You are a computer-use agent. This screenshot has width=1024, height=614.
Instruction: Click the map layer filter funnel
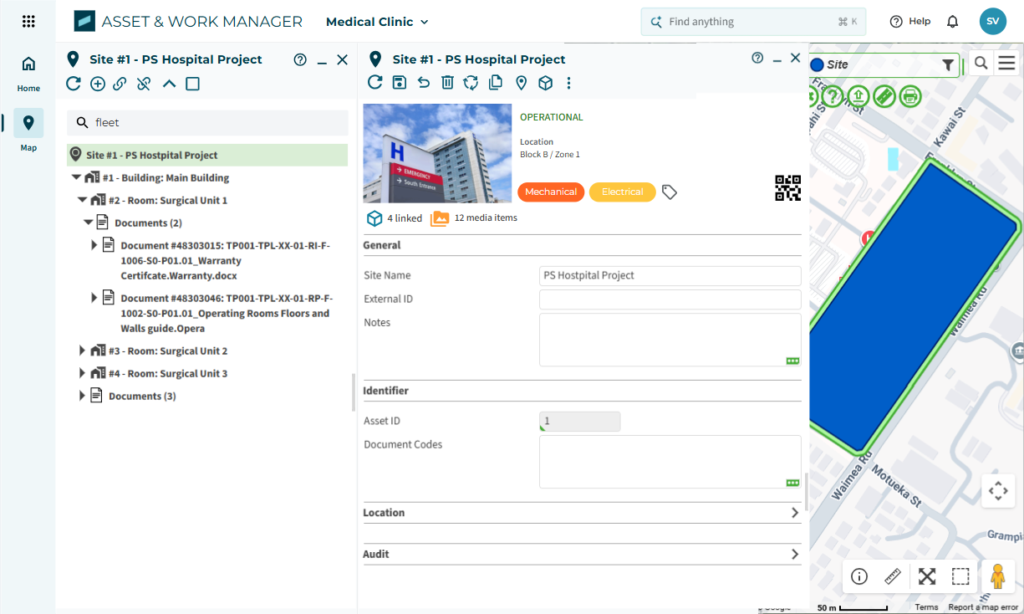click(948, 65)
